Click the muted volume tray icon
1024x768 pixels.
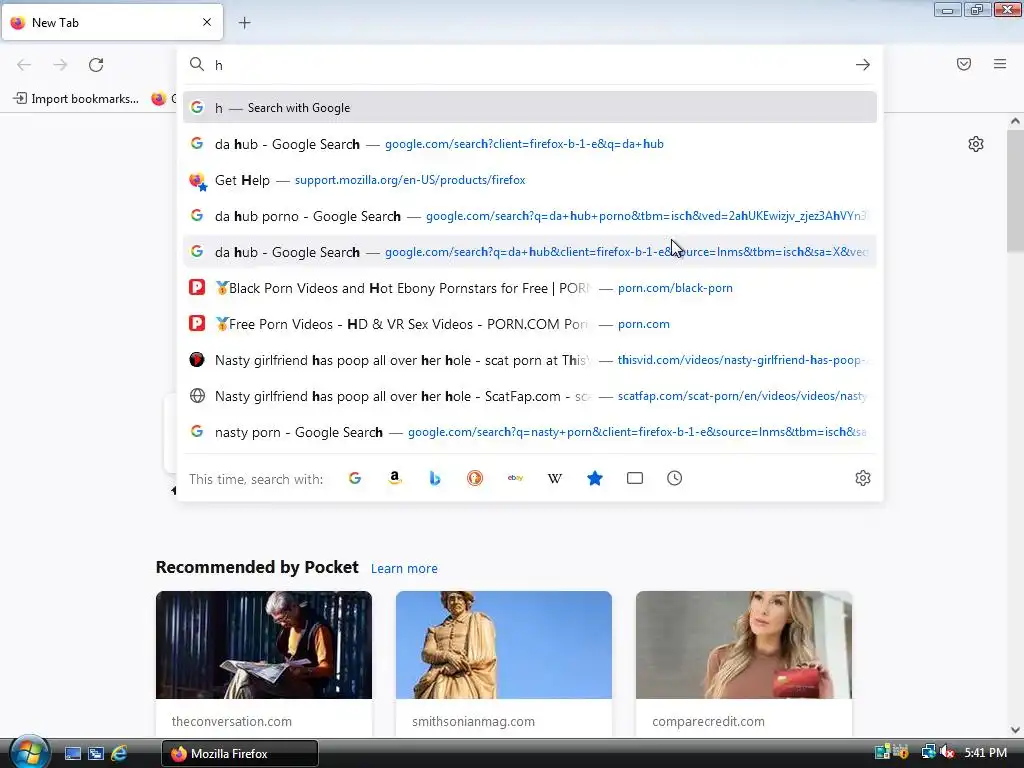(948, 753)
